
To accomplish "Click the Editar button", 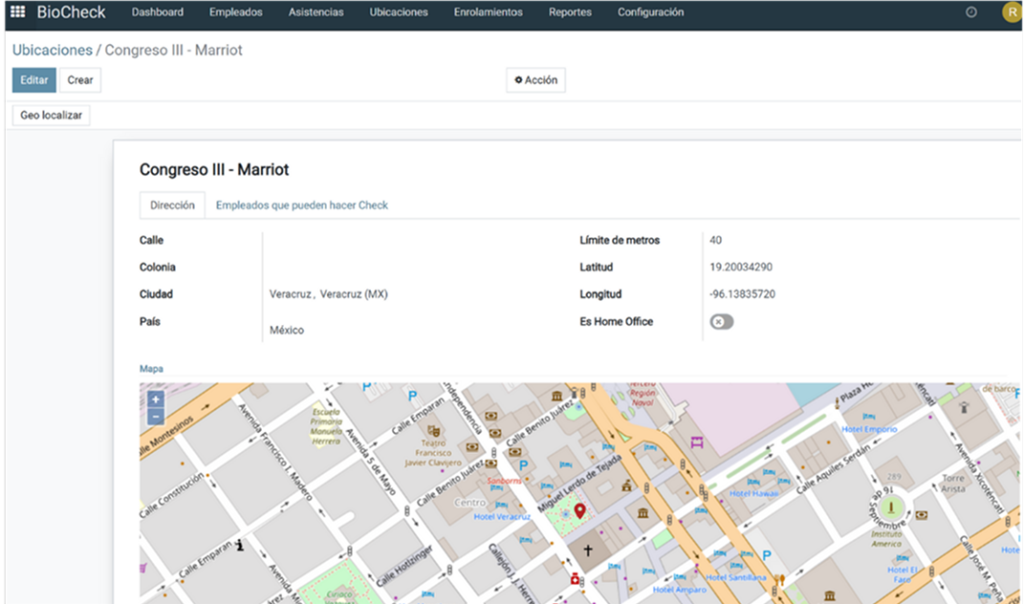I will [x=34, y=80].
